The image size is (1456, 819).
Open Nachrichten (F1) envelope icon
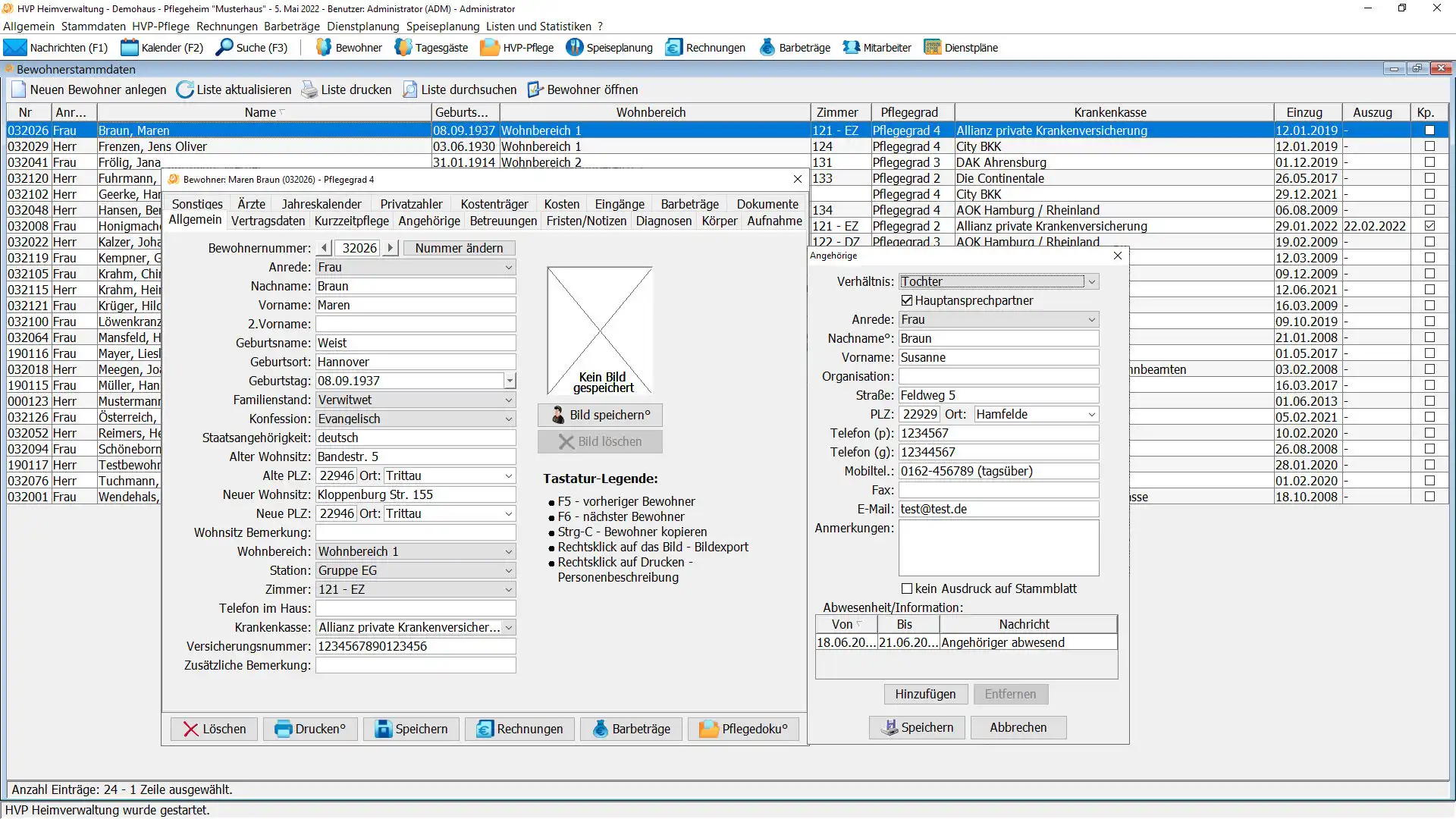(x=15, y=48)
